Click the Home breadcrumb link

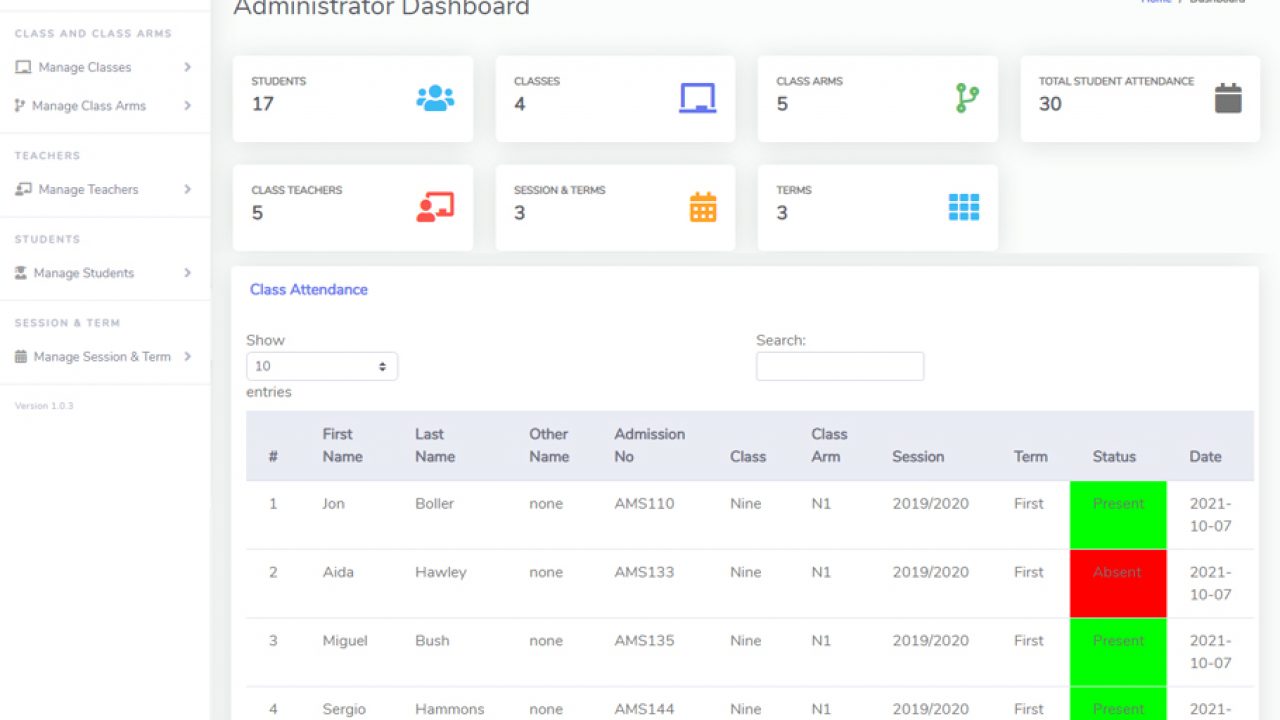point(1156,2)
